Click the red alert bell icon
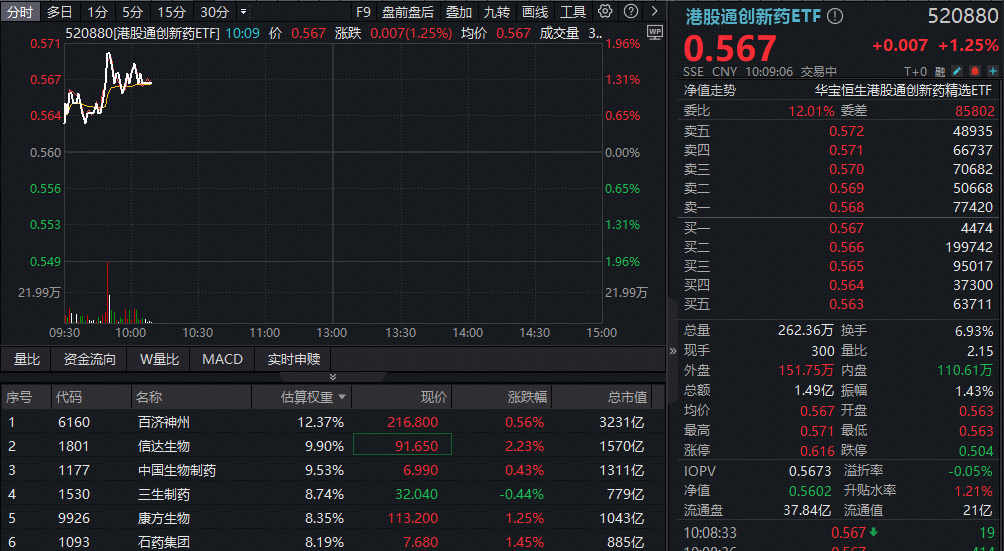Screen dimensions: 1004x551 click(974, 71)
